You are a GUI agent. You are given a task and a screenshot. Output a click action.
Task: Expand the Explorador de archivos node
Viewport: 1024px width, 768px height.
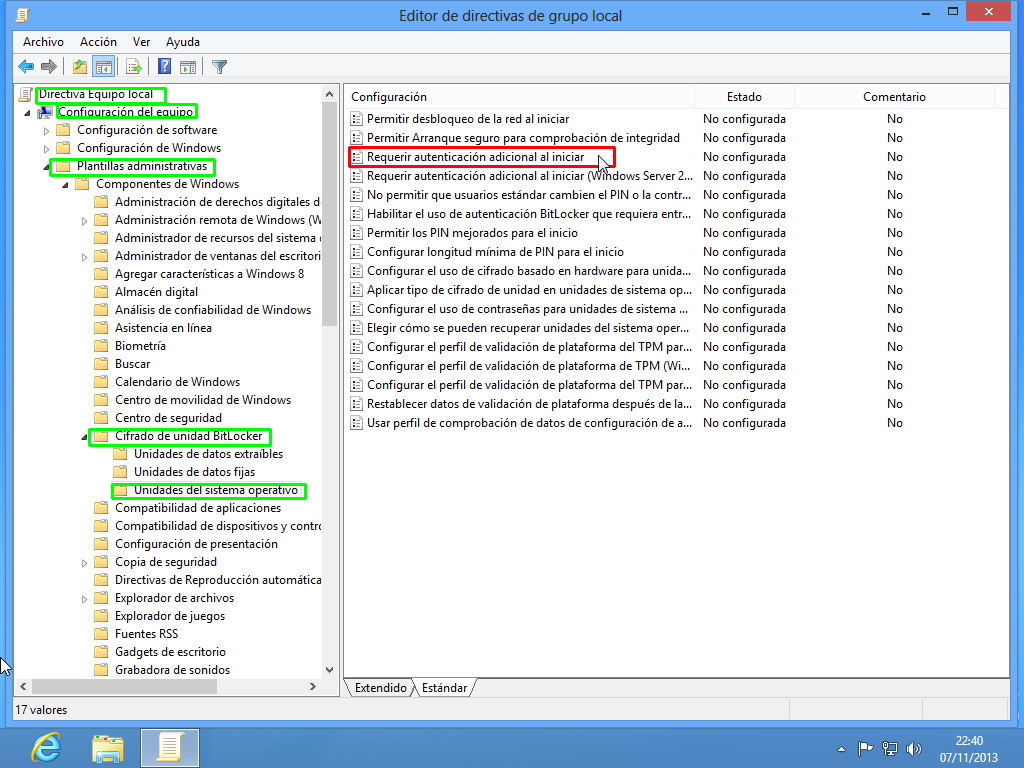[x=83, y=597]
